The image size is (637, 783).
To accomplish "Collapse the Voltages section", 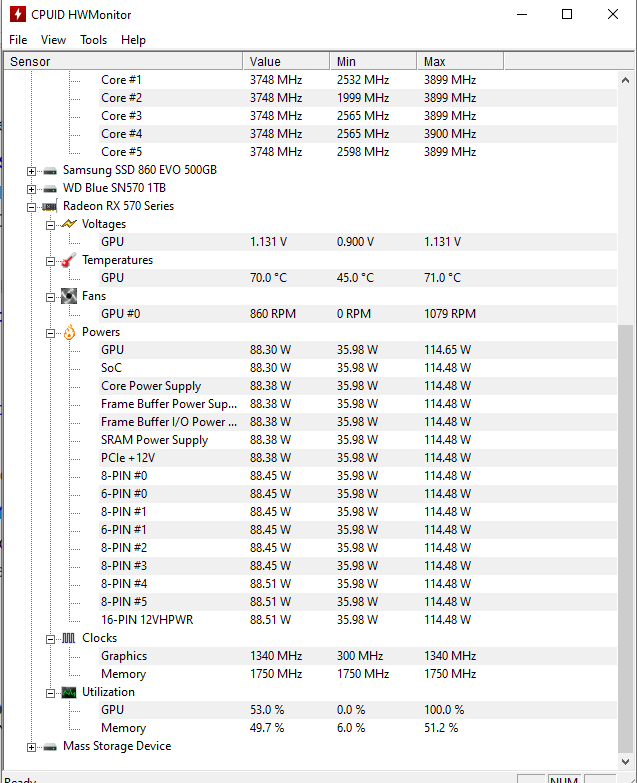I will pos(50,225).
